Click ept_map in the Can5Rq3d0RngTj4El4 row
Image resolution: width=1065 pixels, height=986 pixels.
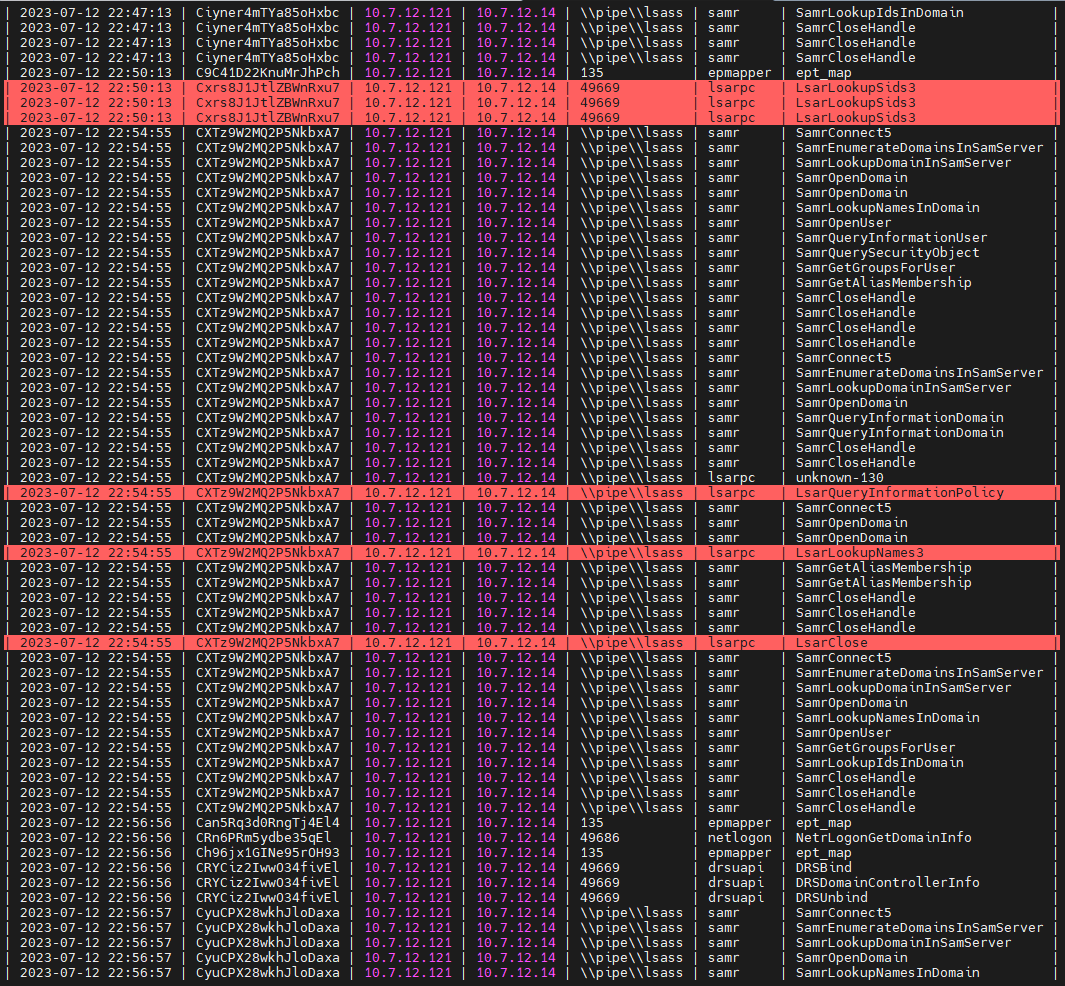tap(824, 822)
